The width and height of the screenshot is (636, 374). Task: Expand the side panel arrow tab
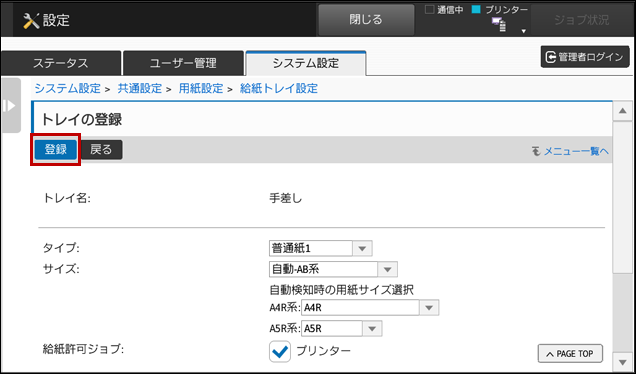tap(11, 105)
